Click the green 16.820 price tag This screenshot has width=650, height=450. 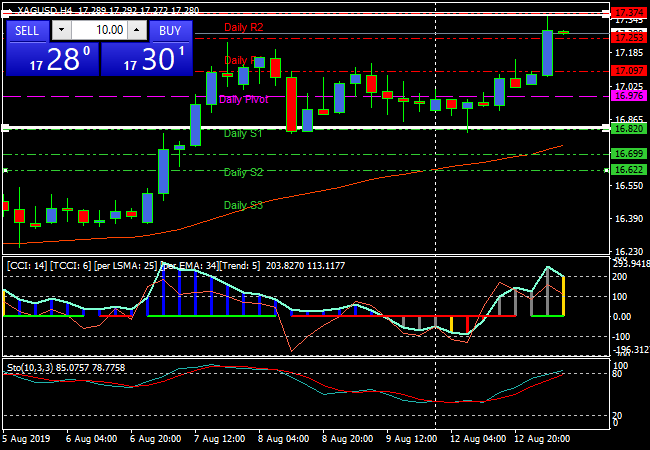point(629,128)
